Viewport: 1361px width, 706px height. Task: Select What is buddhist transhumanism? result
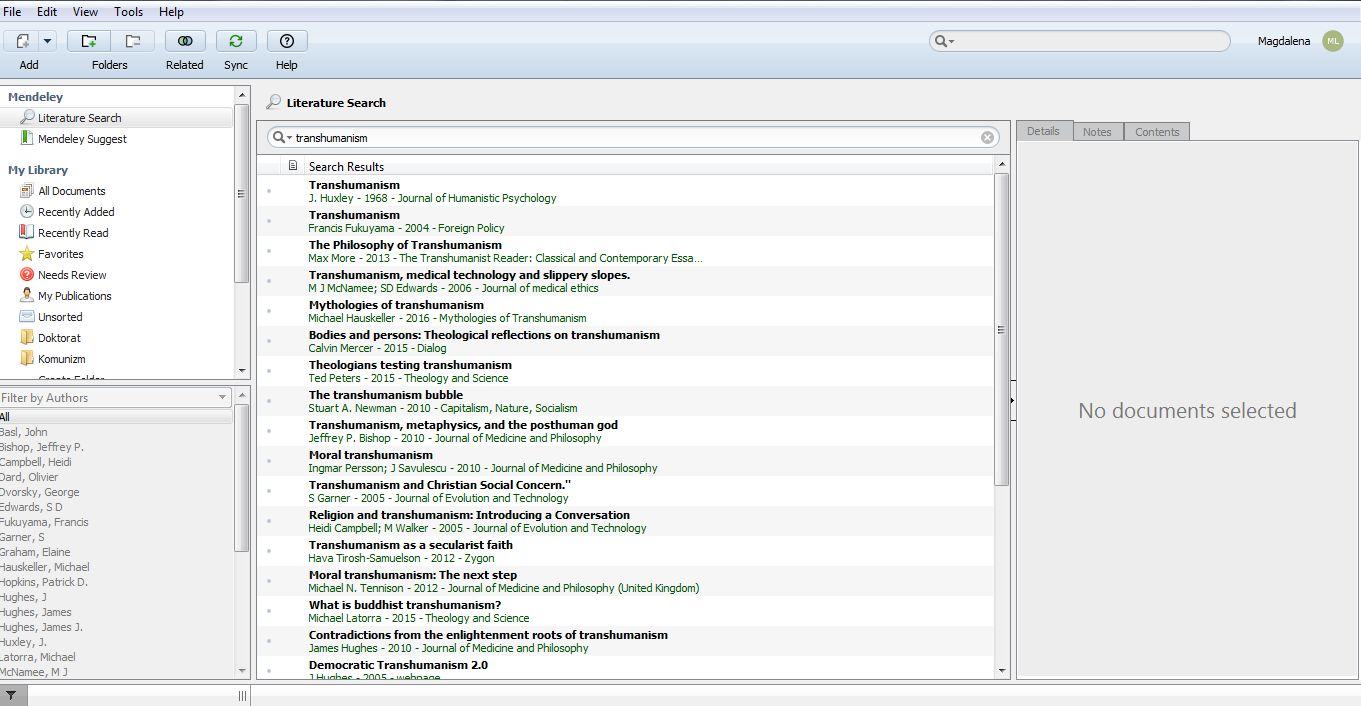pyautogui.click(x=626, y=611)
